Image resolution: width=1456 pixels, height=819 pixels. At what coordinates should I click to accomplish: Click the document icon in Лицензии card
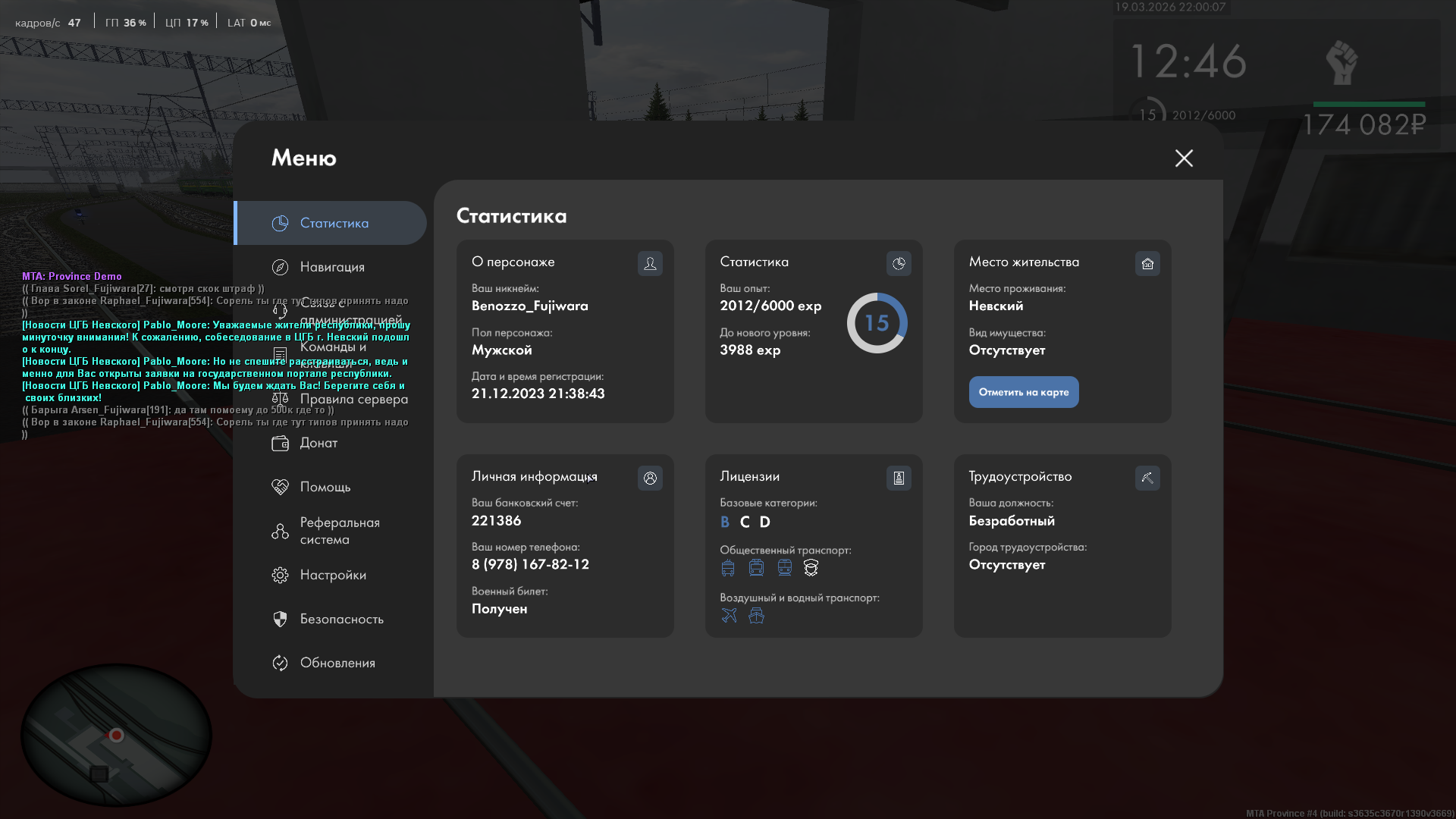[899, 478]
